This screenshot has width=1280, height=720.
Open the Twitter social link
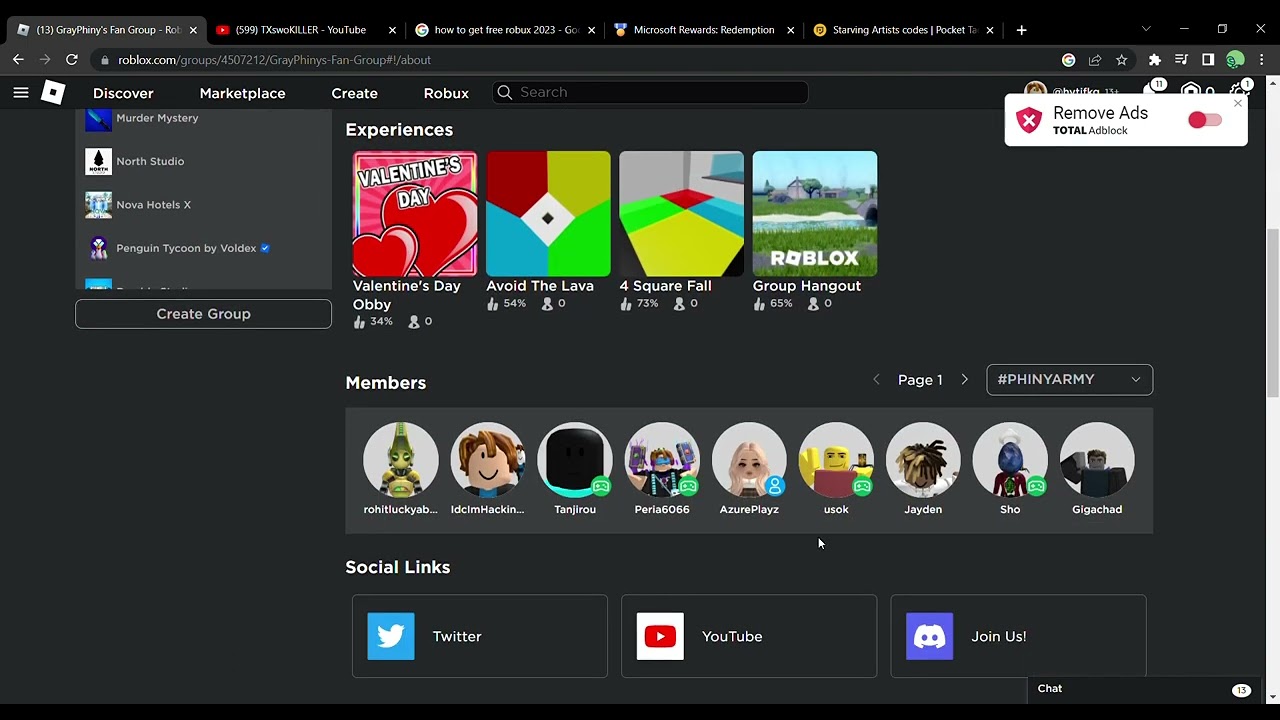[x=480, y=636]
